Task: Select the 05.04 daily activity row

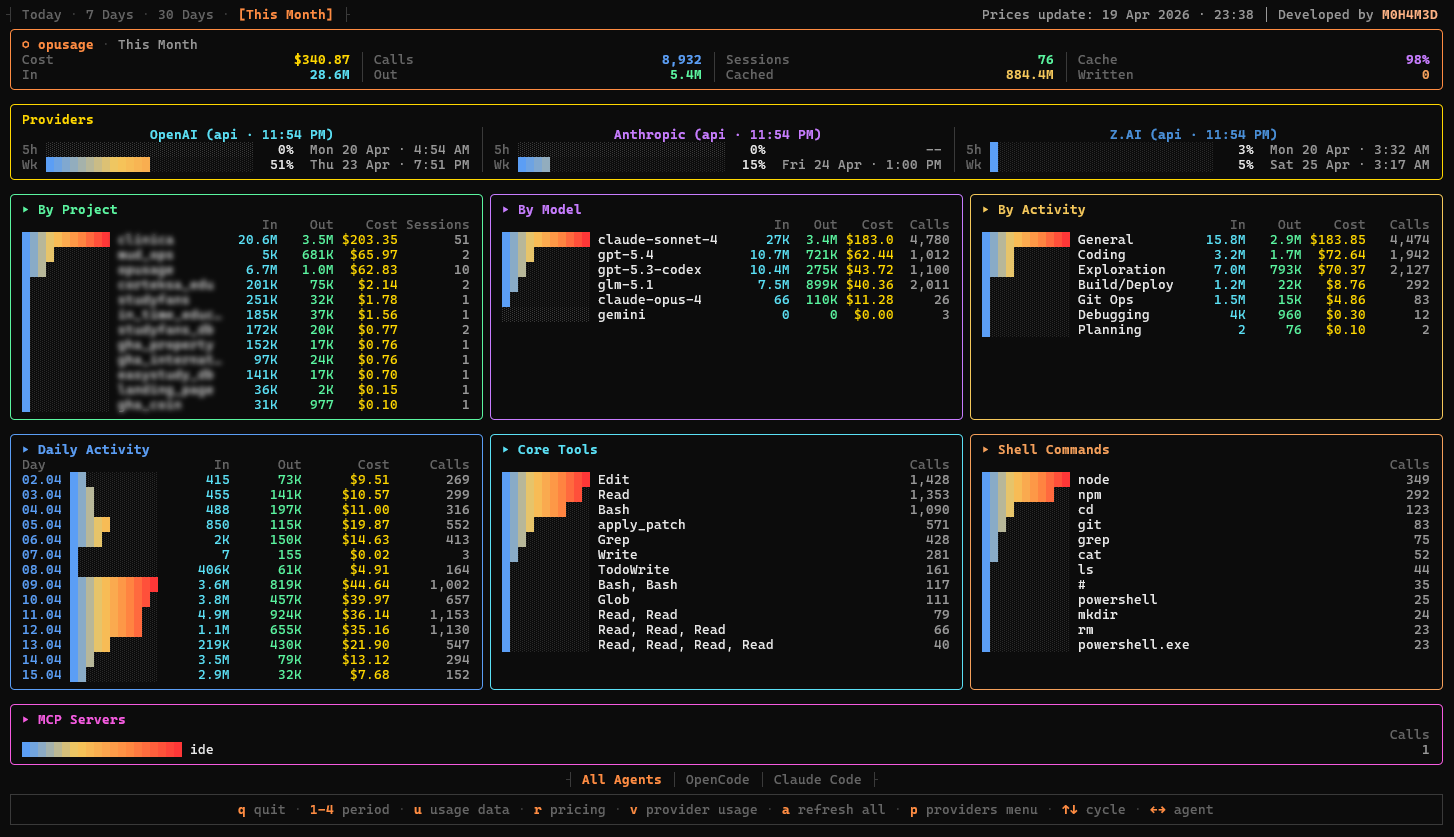Action: click(x=245, y=525)
